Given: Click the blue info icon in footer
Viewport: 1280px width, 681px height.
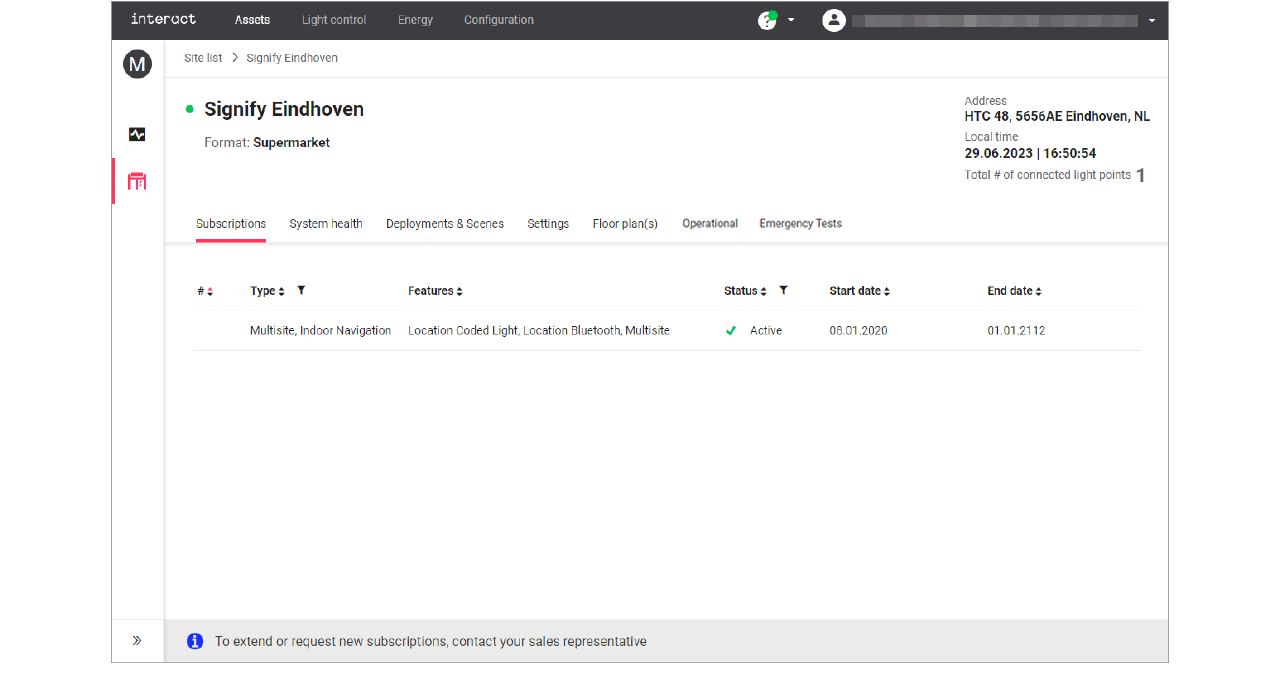Looking at the screenshot, I should pyautogui.click(x=195, y=641).
